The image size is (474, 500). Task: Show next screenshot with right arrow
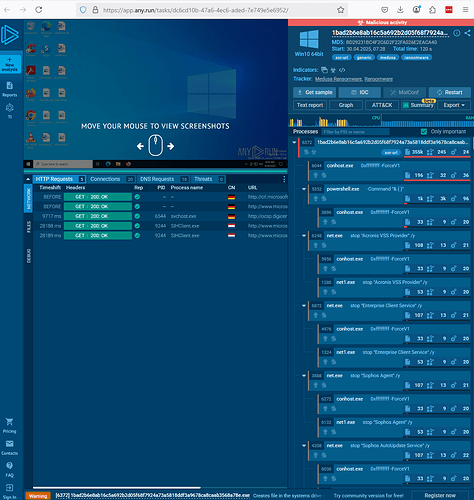pyautogui.click(x=171, y=146)
